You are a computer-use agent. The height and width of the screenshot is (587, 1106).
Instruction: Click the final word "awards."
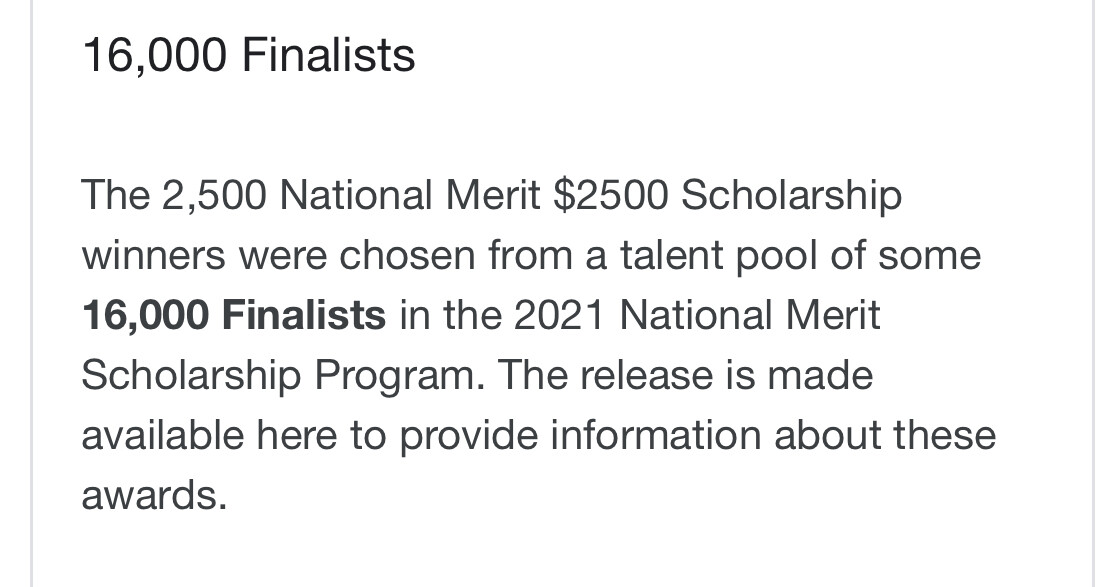[154, 495]
